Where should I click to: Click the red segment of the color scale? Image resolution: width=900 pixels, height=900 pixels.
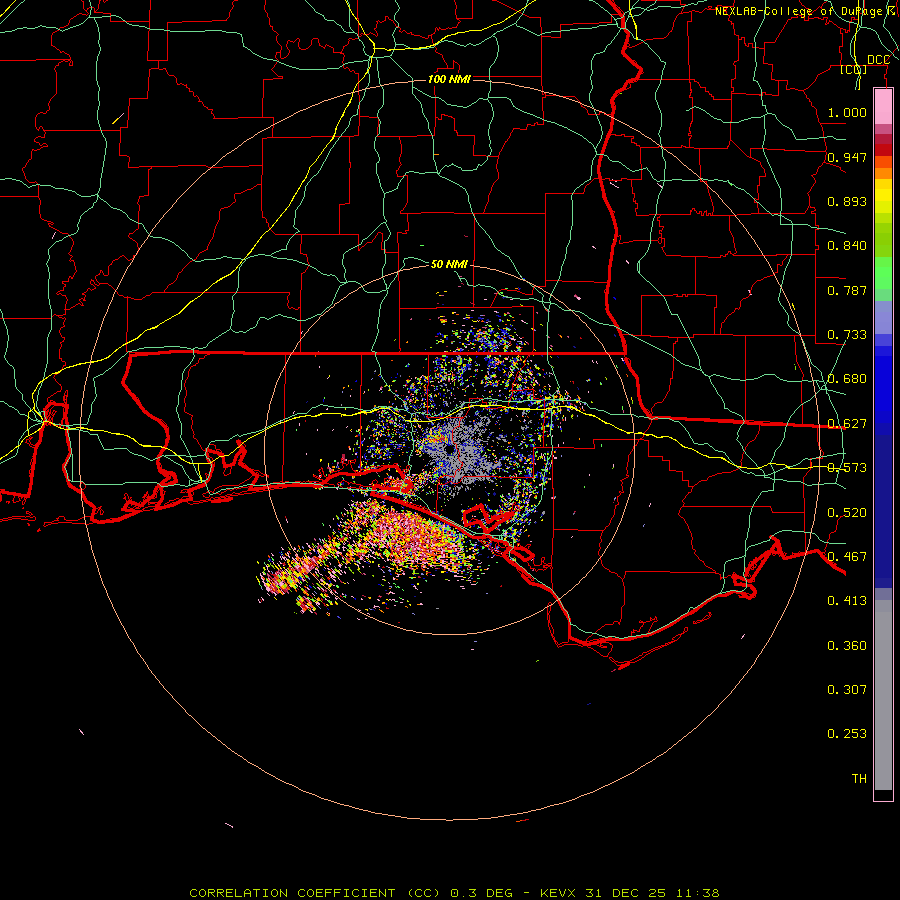[883, 150]
